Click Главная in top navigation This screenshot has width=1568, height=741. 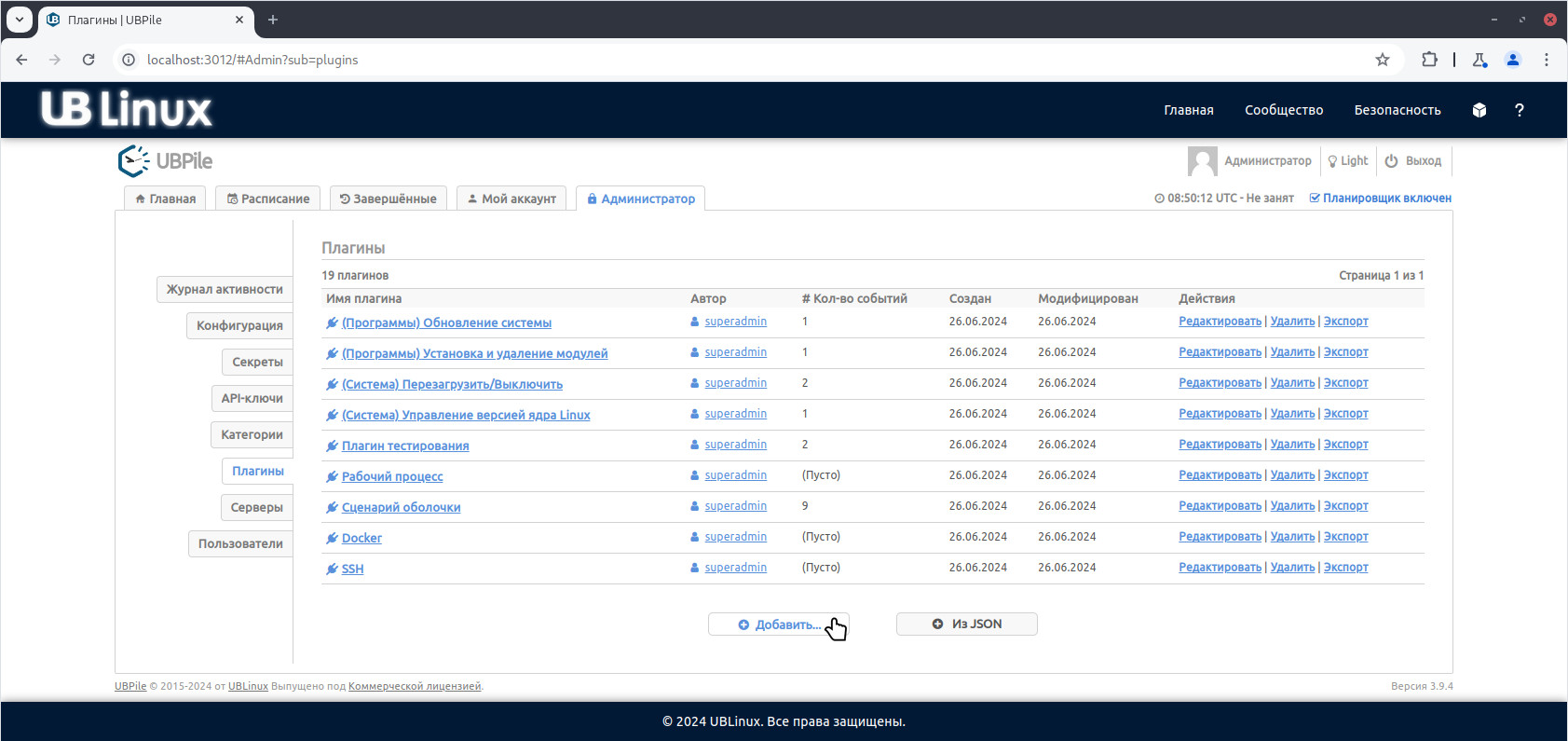[x=1189, y=110]
